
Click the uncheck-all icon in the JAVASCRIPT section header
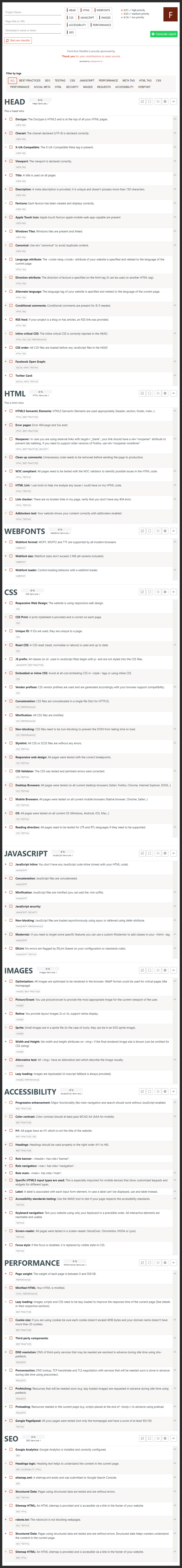pos(150,853)
